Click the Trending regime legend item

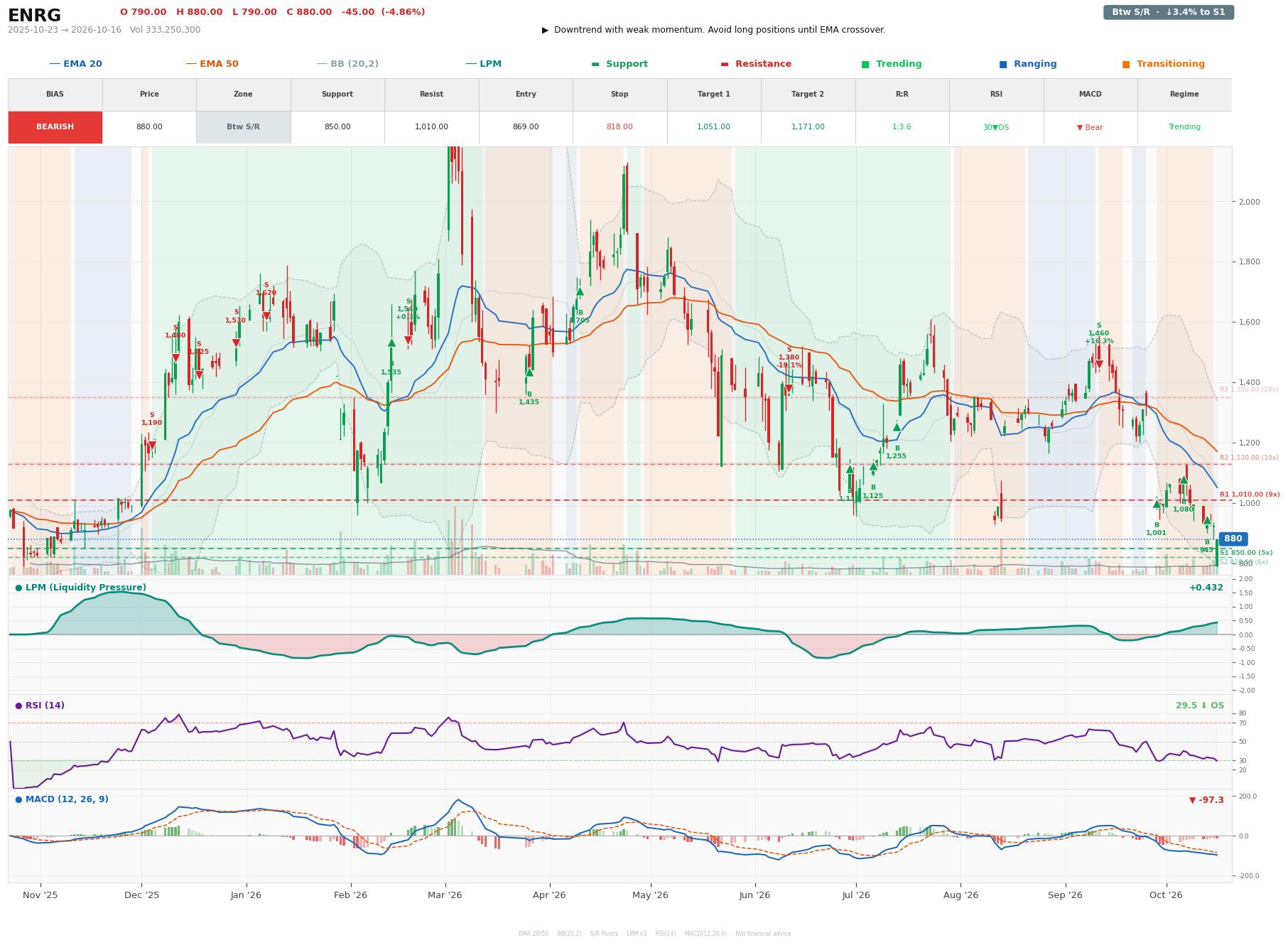click(891, 64)
